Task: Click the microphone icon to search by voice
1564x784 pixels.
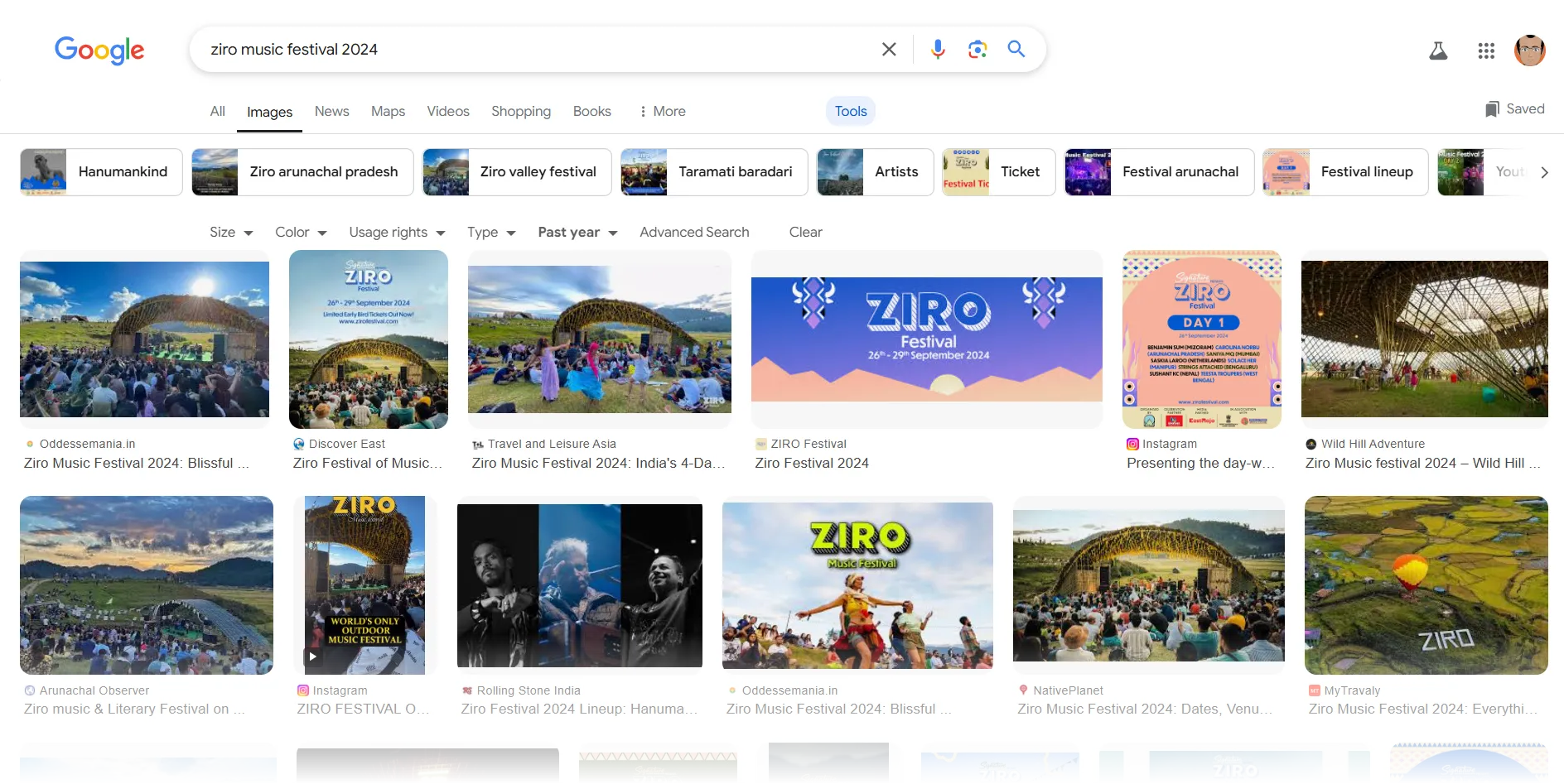Action: coord(937,49)
